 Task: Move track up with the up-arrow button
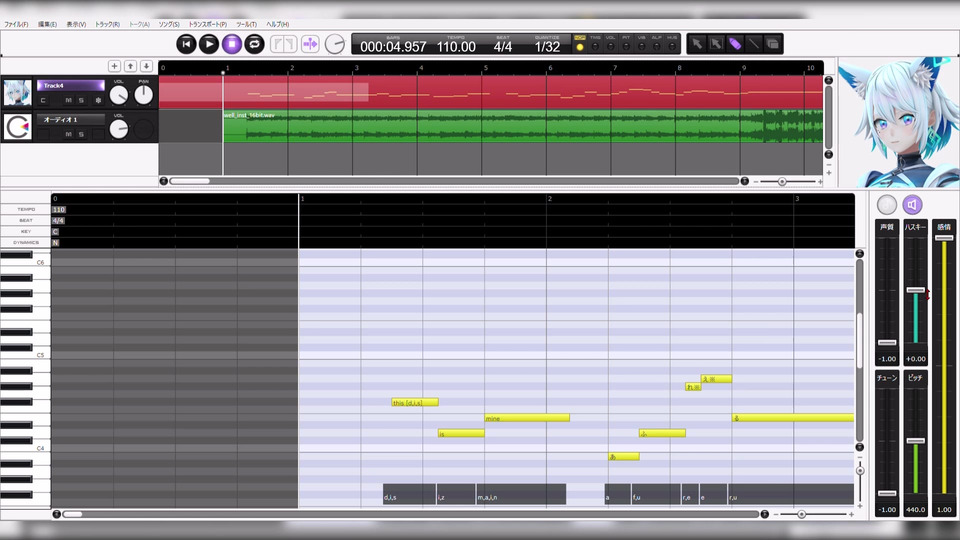pyautogui.click(x=130, y=66)
